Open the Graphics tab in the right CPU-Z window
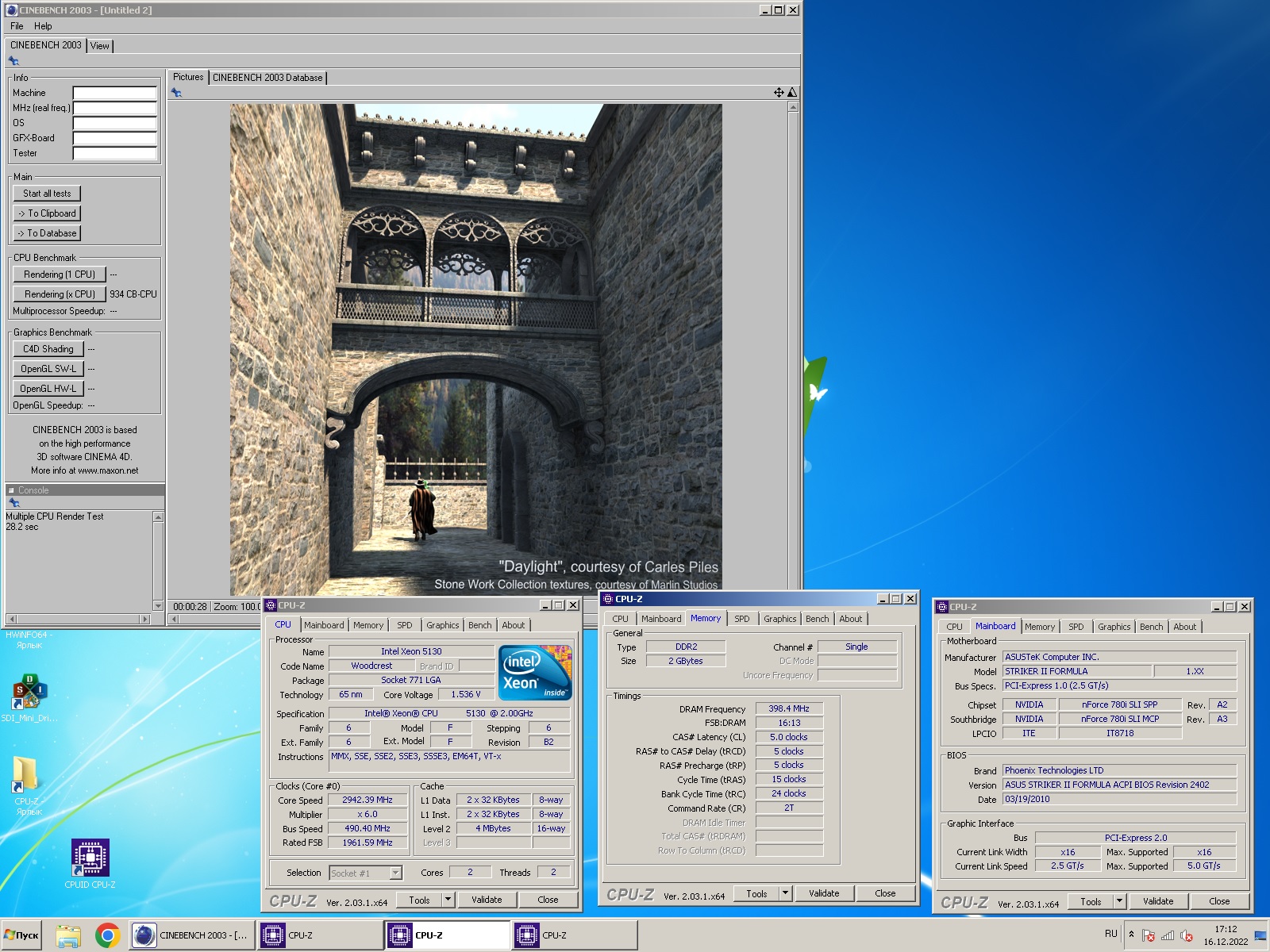 point(1114,627)
